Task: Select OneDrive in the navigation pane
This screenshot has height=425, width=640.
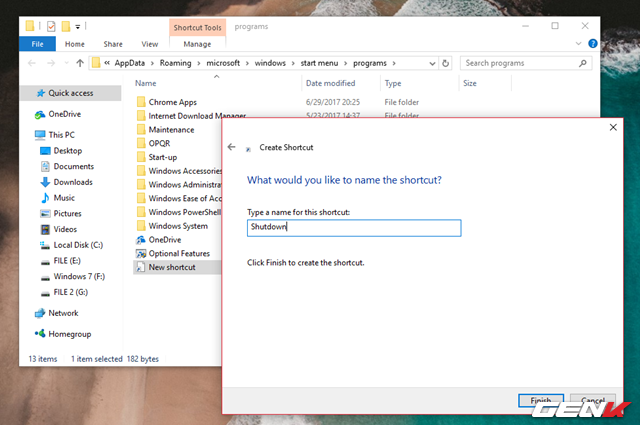Action: pos(64,114)
